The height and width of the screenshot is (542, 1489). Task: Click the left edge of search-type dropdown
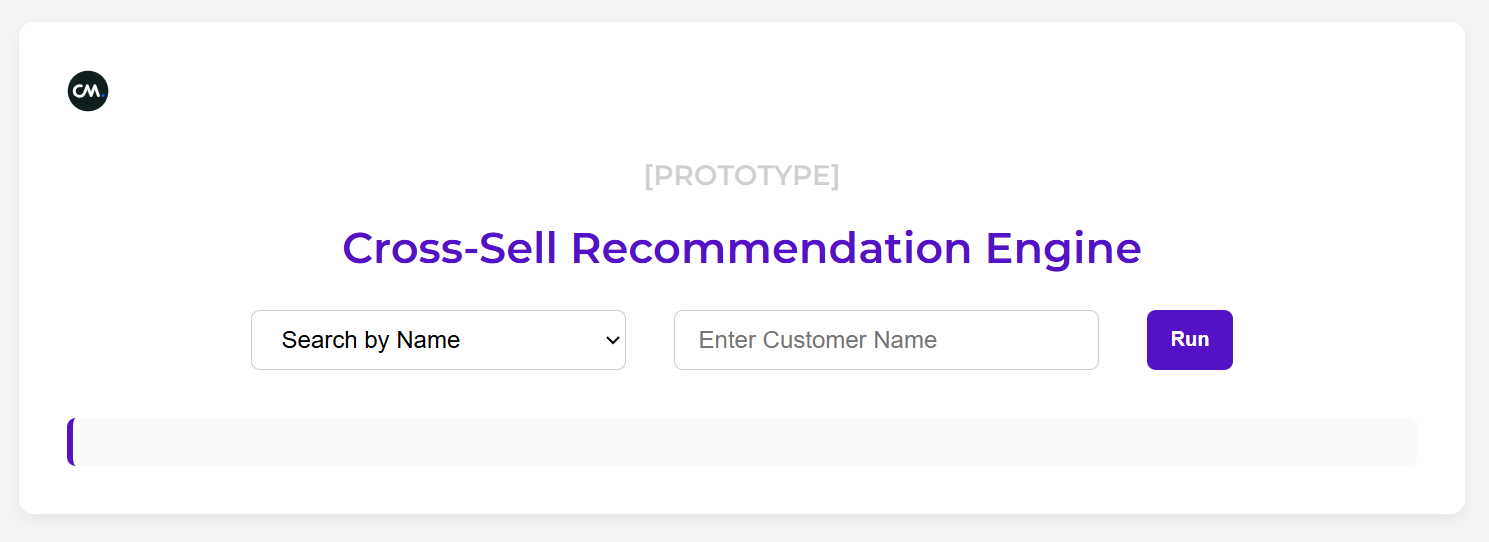click(x=258, y=340)
